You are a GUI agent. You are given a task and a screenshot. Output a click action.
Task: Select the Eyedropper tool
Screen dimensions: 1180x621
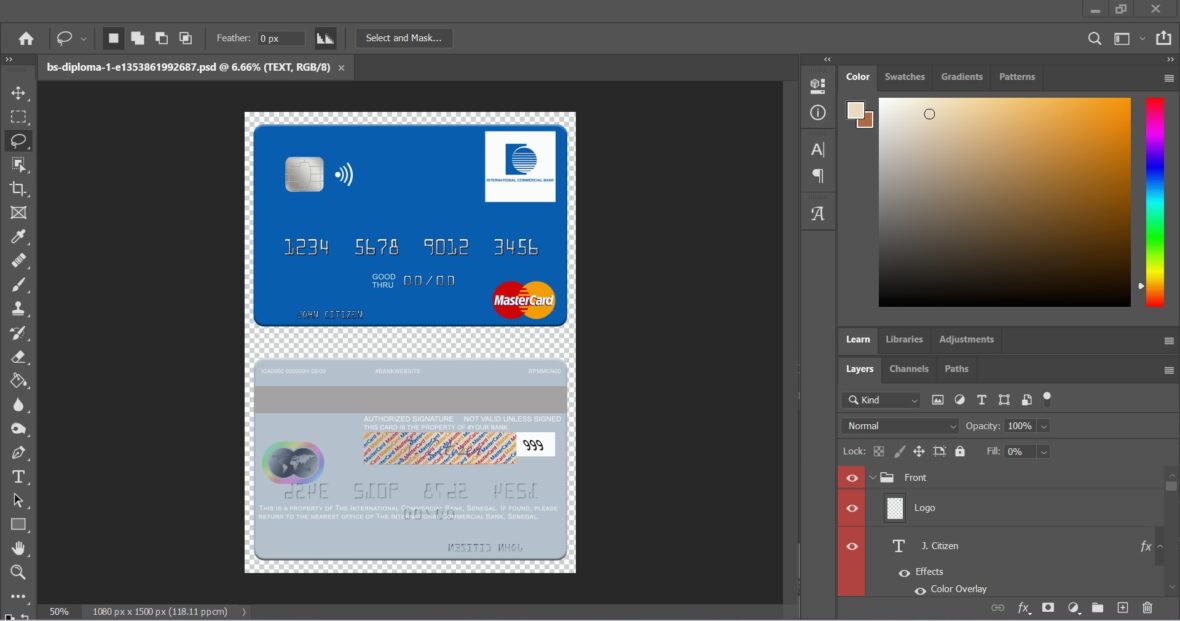tap(18, 236)
